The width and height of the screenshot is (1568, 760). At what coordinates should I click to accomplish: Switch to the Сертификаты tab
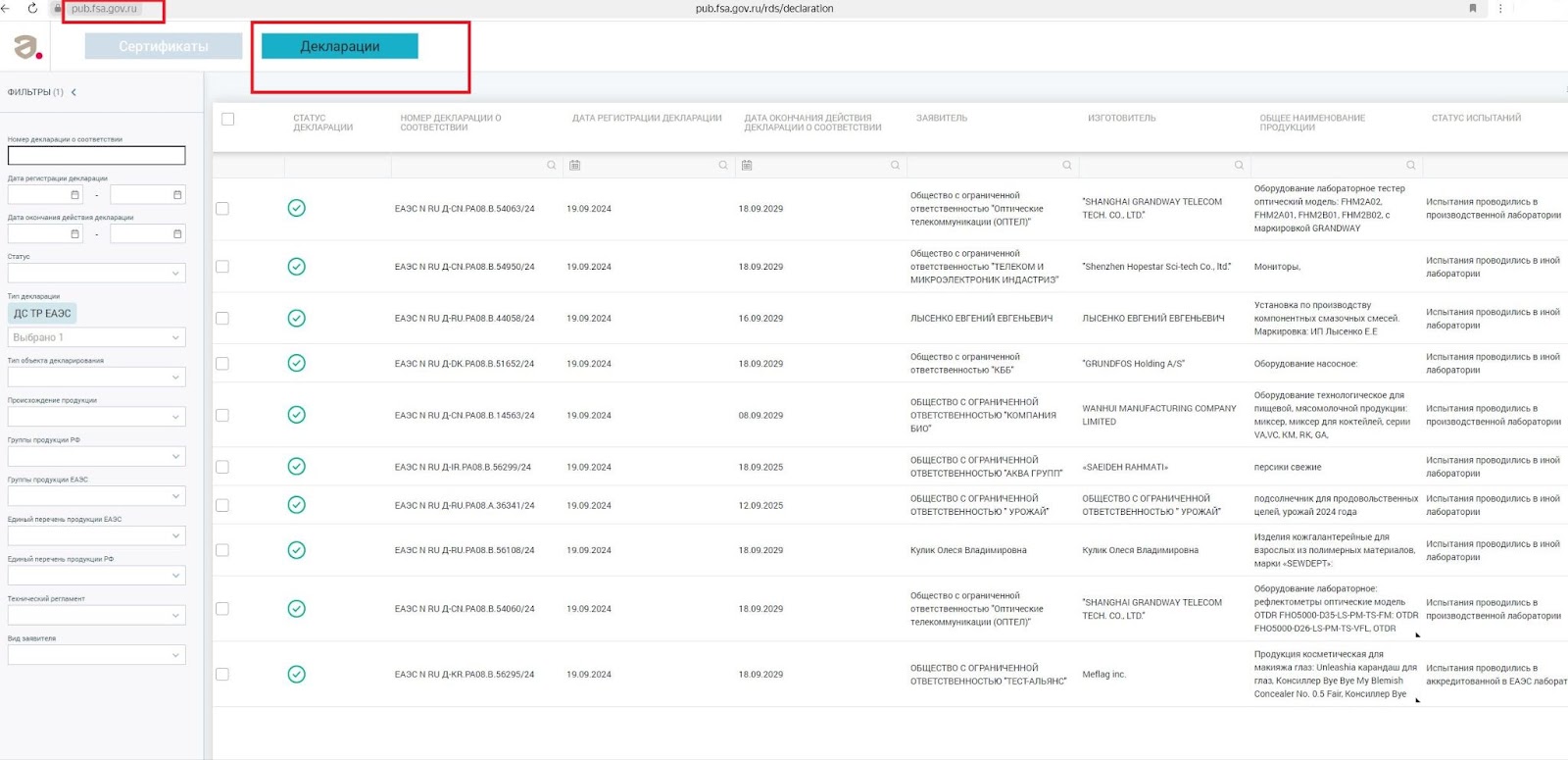coord(164,46)
